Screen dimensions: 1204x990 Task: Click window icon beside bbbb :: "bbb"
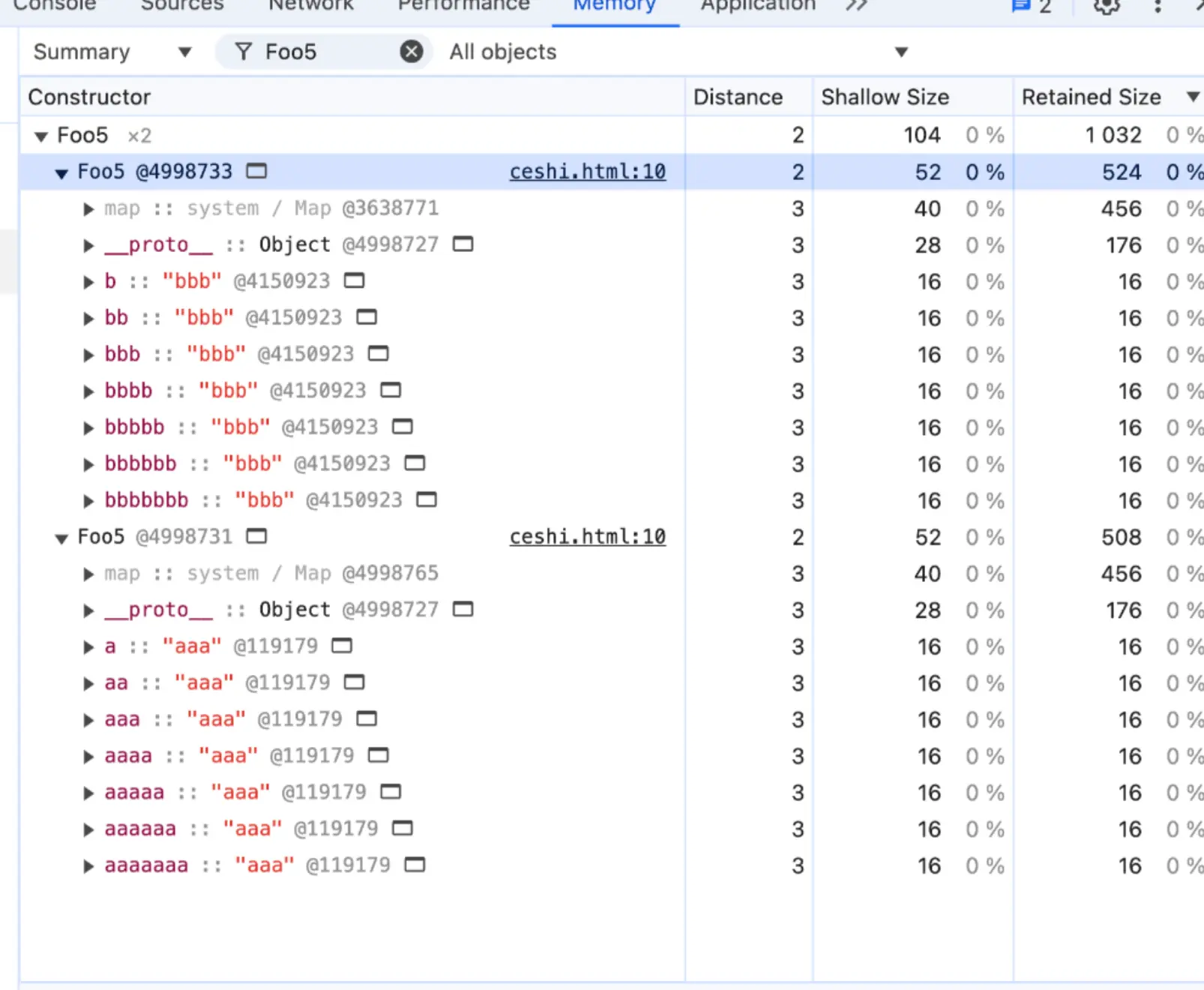(x=391, y=390)
